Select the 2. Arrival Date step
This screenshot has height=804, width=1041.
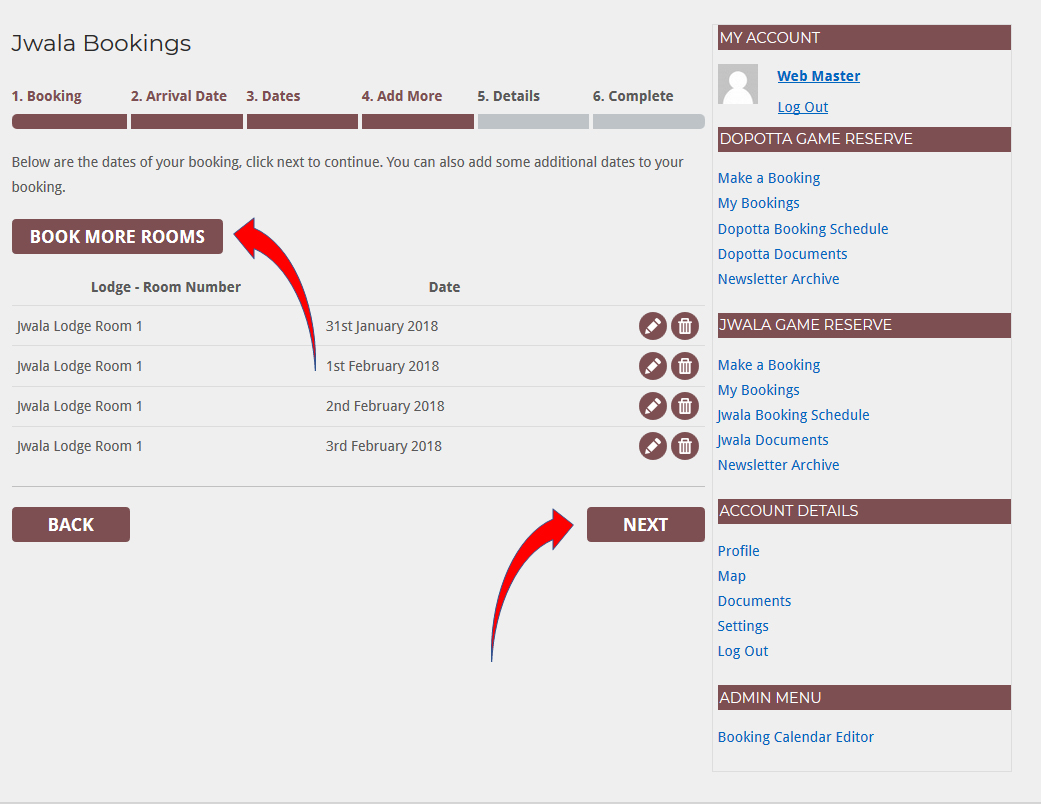(x=178, y=97)
